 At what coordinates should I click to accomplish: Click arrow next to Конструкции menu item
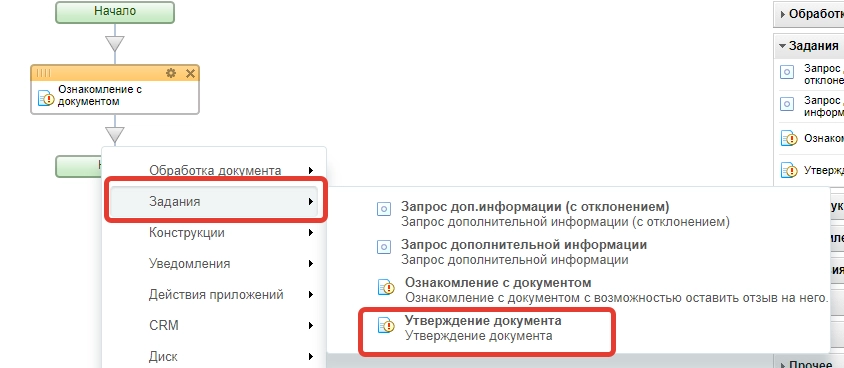pos(311,233)
